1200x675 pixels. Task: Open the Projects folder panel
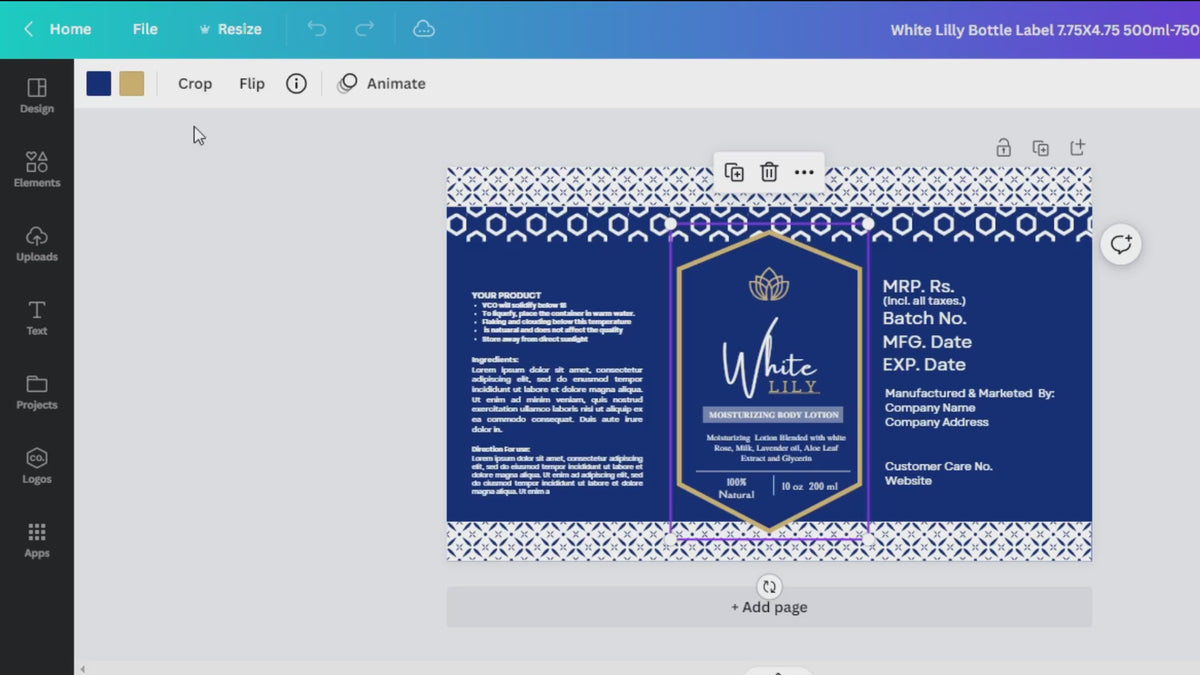point(37,391)
